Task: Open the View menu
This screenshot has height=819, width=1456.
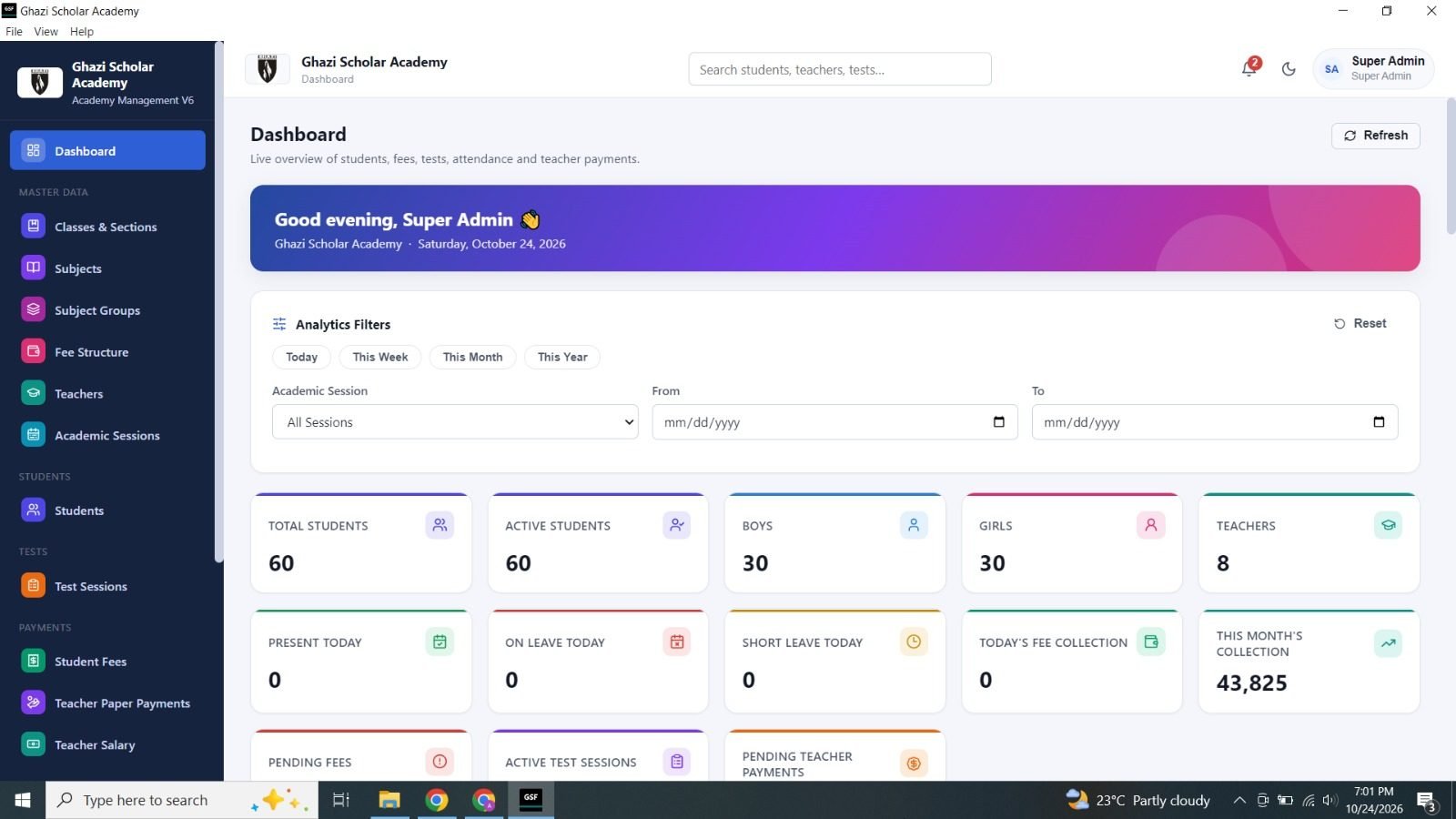Action: [x=45, y=31]
